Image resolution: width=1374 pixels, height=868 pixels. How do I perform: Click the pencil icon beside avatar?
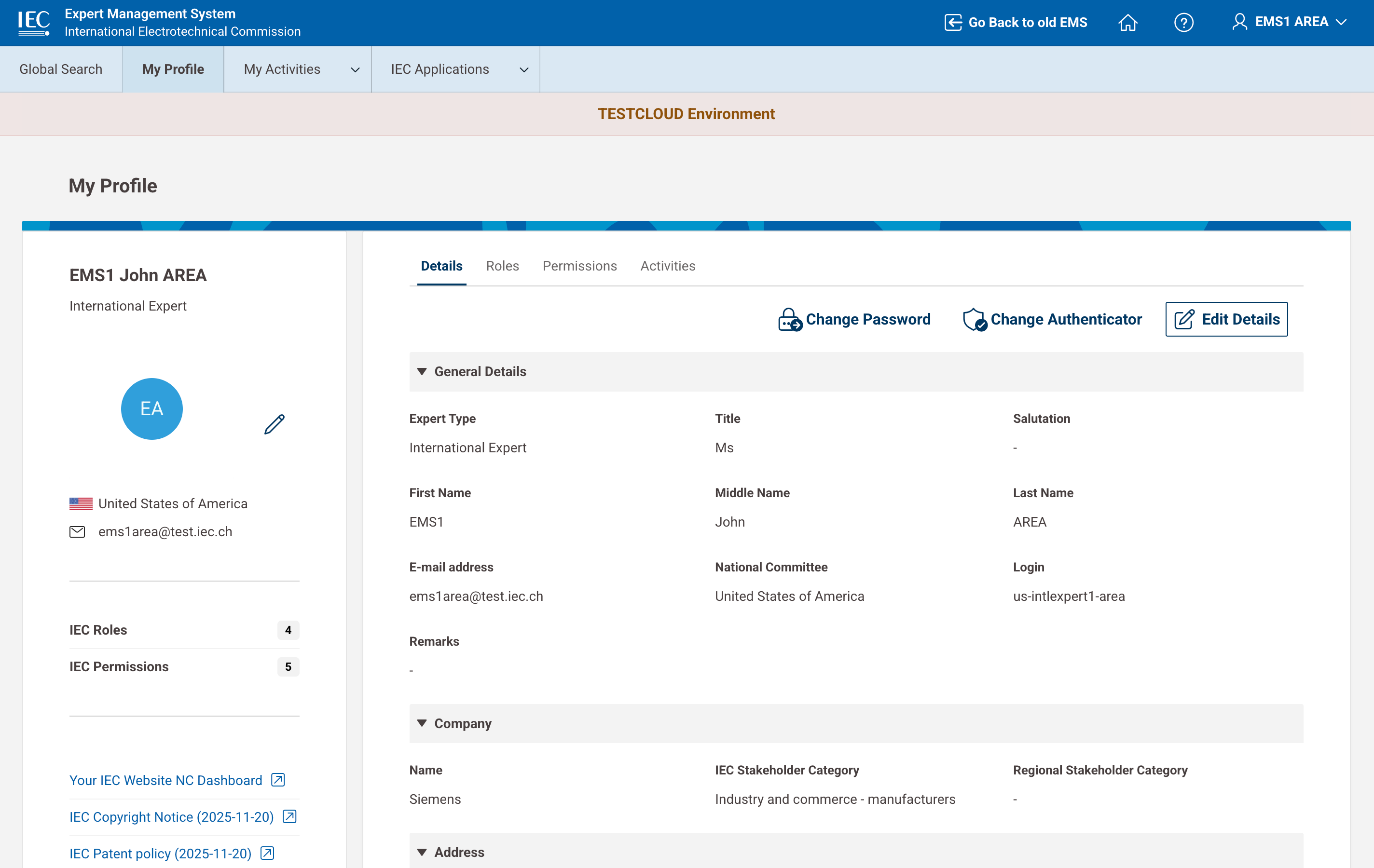coord(275,424)
